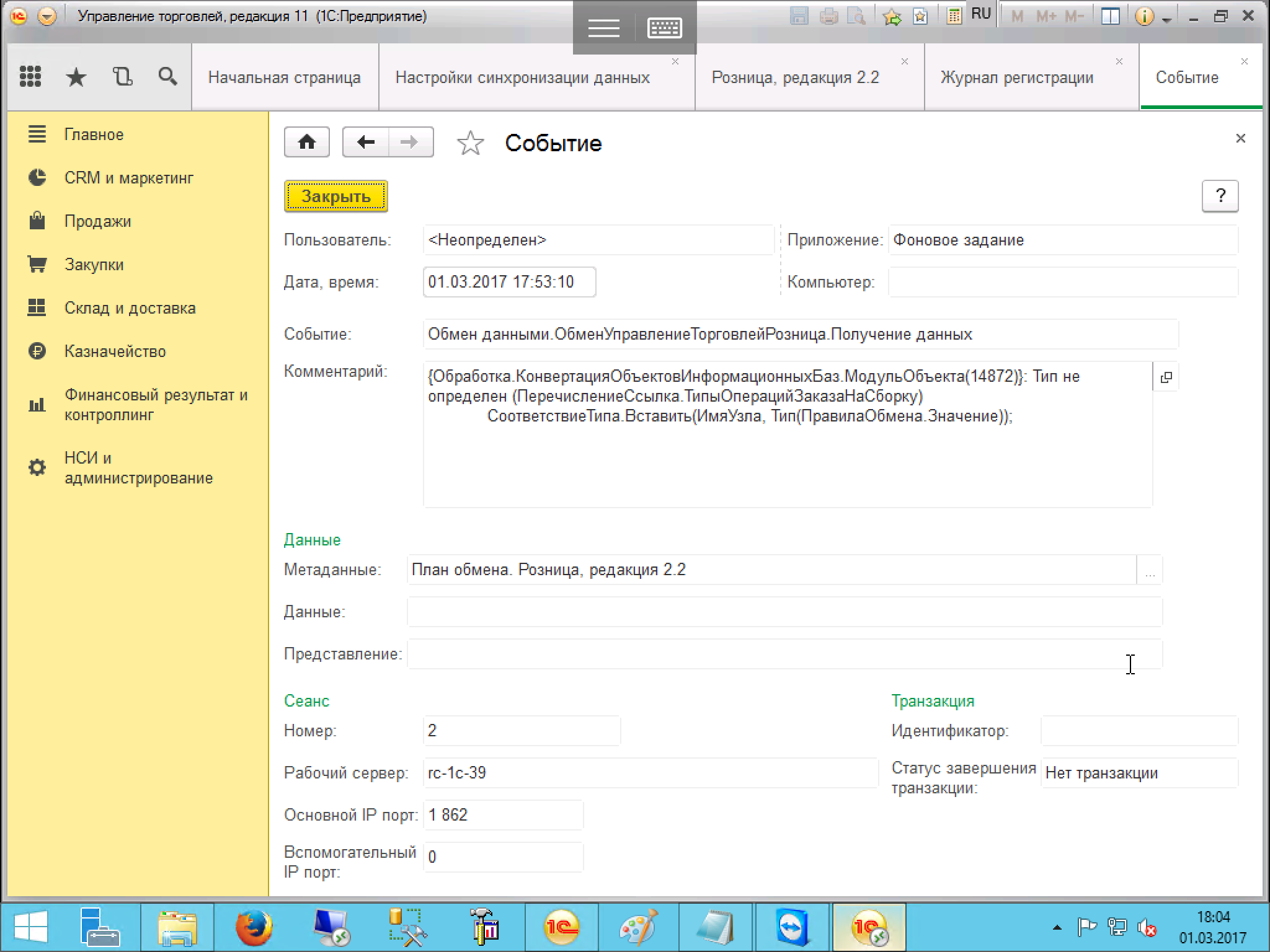Click the Дата, время input field
Screen dimensions: 1270x952
pyautogui.click(x=508, y=282)
